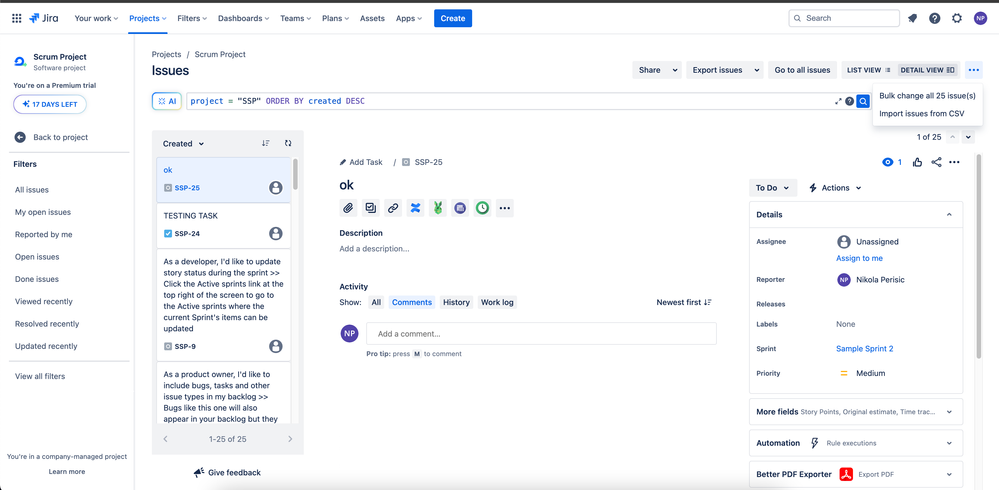Select Bulk change all 25 issue(s)

pos(927,96)
